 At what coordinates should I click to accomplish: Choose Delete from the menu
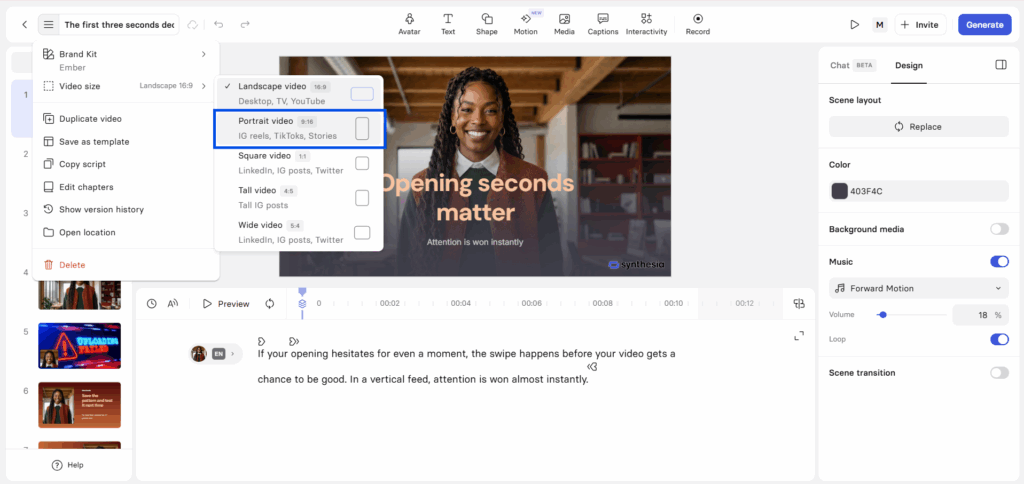125,265
